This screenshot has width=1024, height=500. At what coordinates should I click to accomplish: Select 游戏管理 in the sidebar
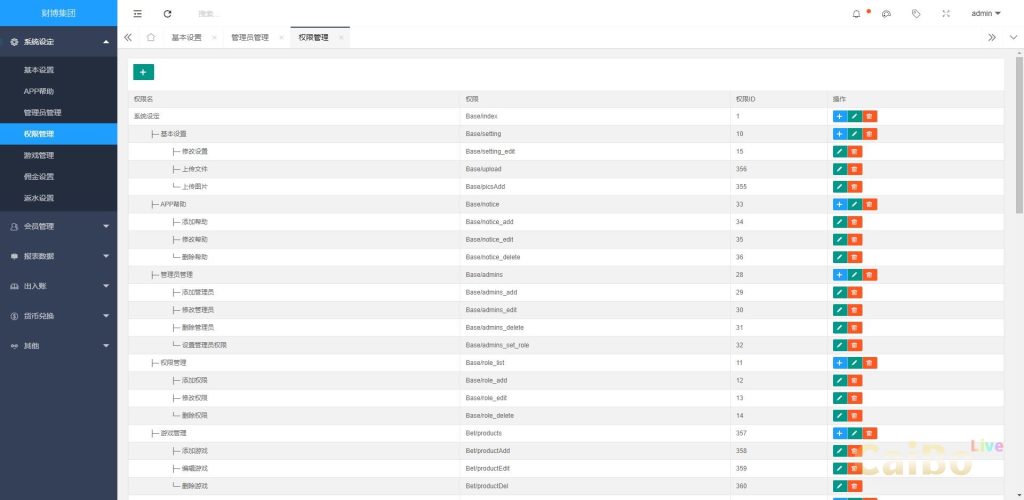tap(39, 155)
